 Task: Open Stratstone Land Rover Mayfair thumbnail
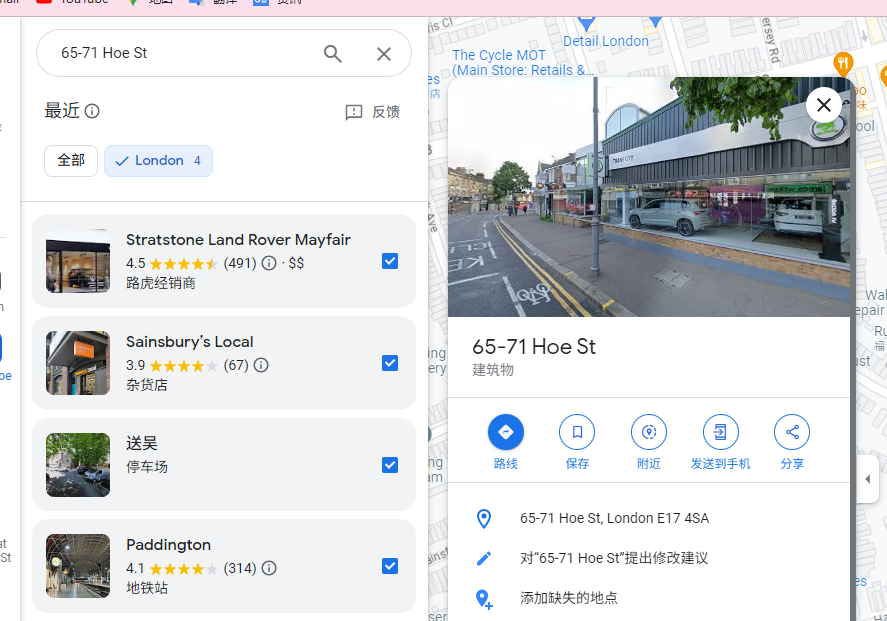point(78,261)
